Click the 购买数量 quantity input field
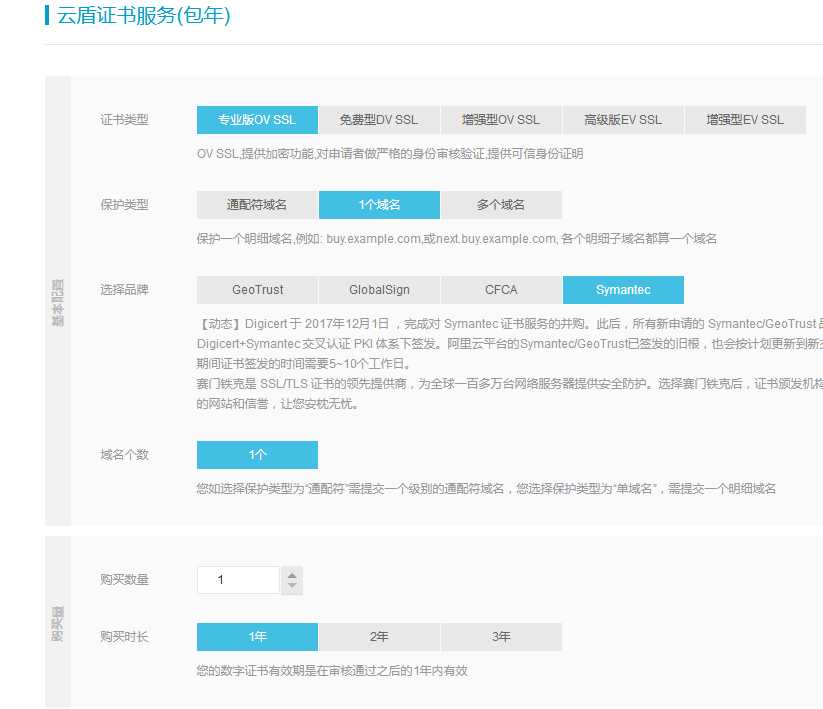The width and height of the screenshot is (823, 709). click(x=239, y=580)
